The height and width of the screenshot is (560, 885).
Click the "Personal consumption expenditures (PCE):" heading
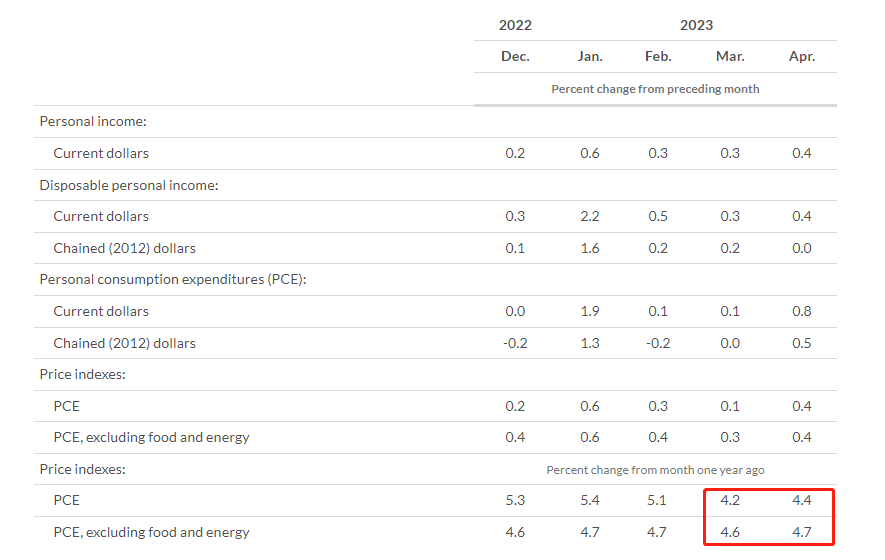(172, 279)
